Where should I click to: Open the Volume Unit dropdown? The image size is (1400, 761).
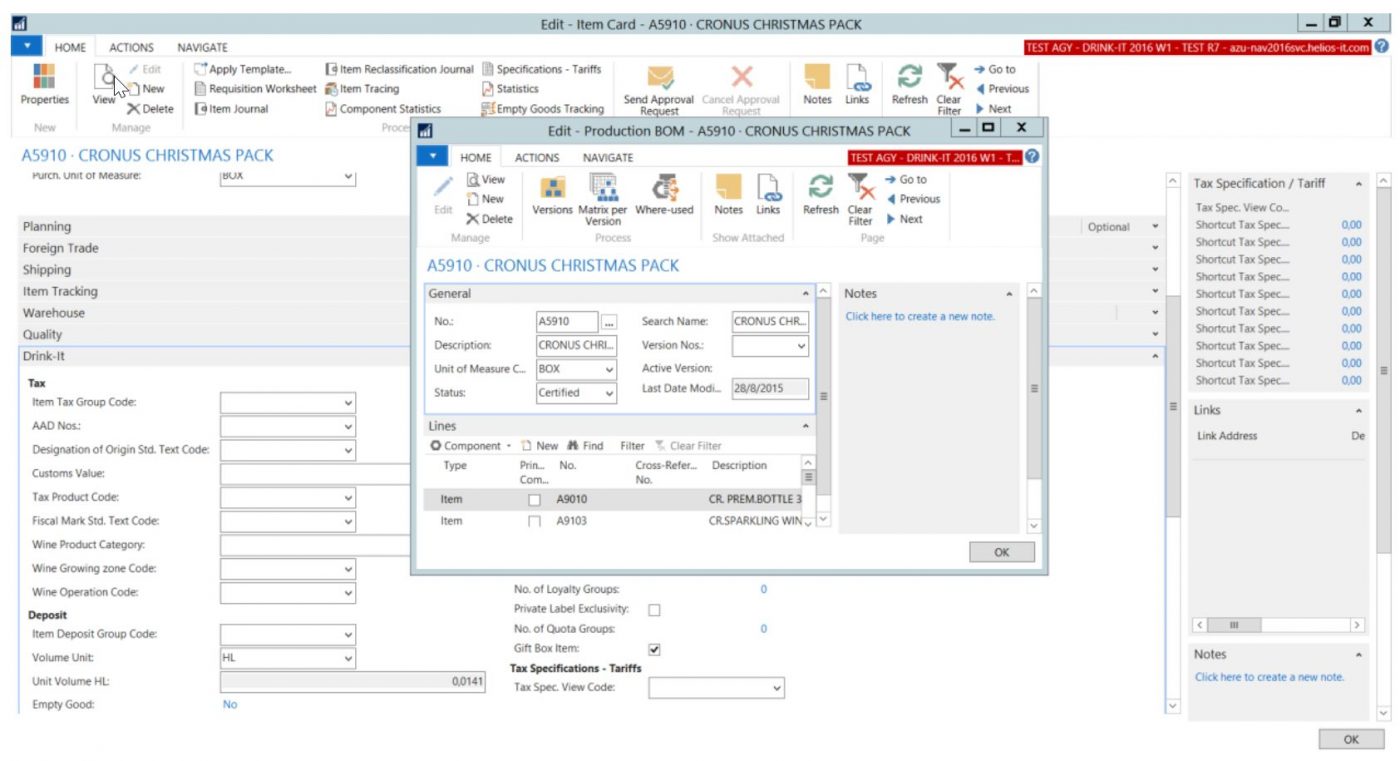click(x=348, y=659)
